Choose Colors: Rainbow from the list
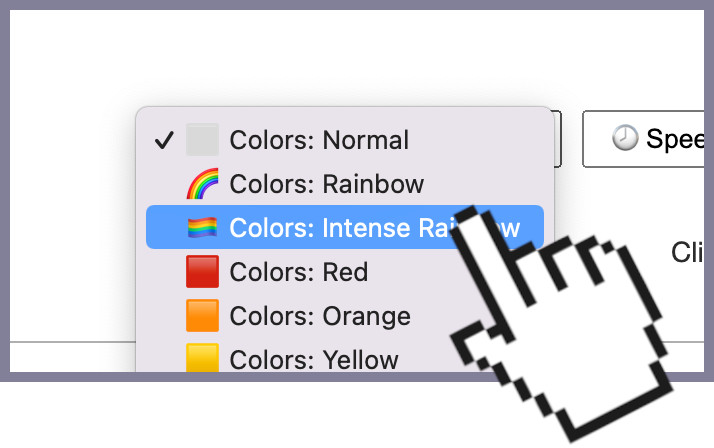 [x=345, y=183]
